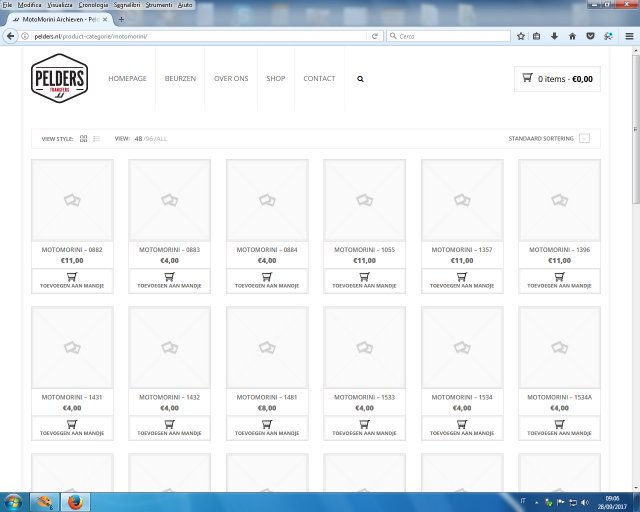Add MotoMorini 0883 to cart
640x512 pixels.
click(x=169, y=280)
